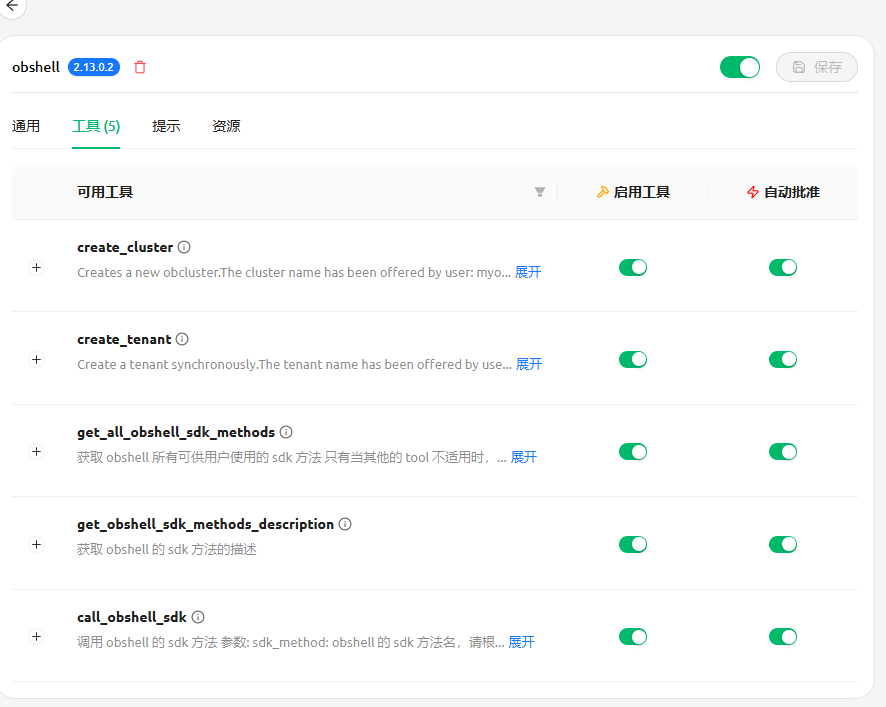Turn off auto-approve for create_tenant
The width and height of the screenshot is (886, 707).
(x=783, y=359)
